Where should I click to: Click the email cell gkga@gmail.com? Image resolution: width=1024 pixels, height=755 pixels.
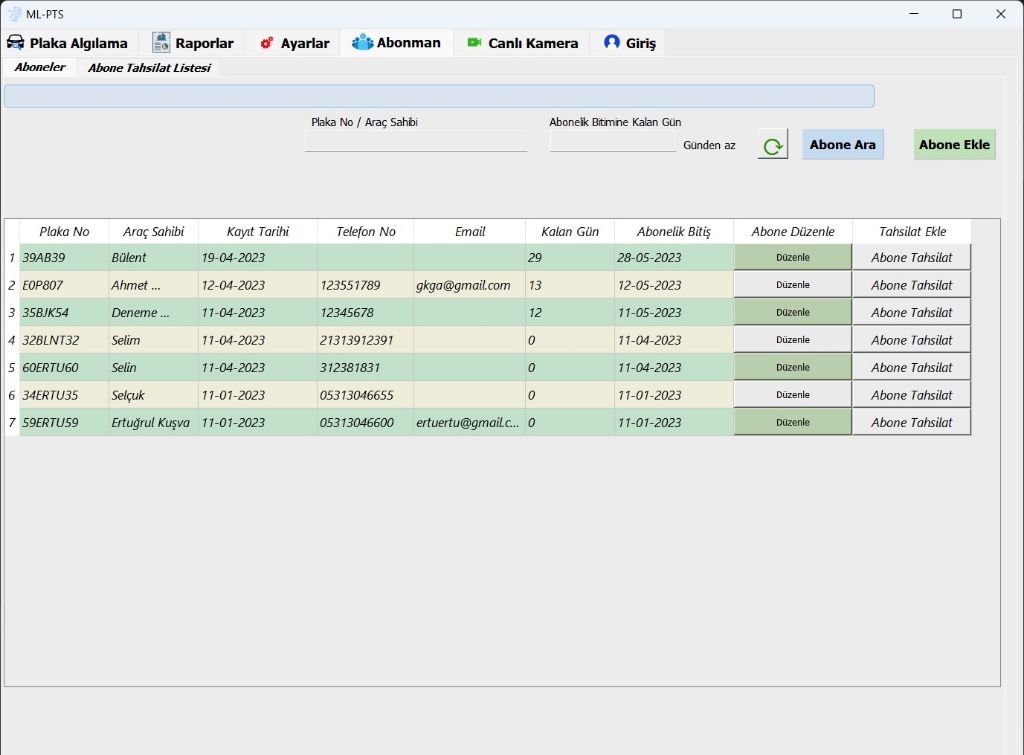(470, 285)
